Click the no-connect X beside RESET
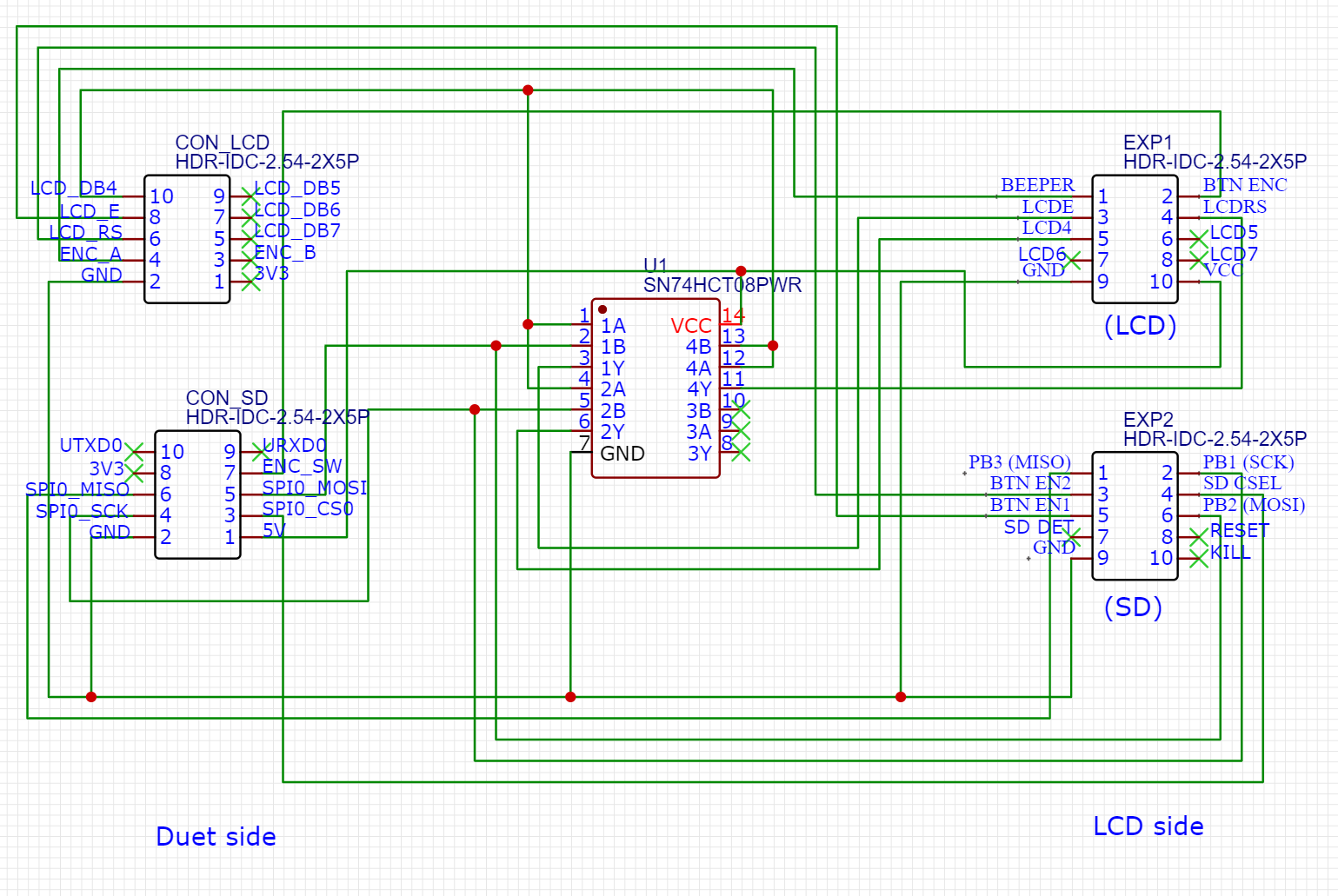 click(x=1199, y=537)
